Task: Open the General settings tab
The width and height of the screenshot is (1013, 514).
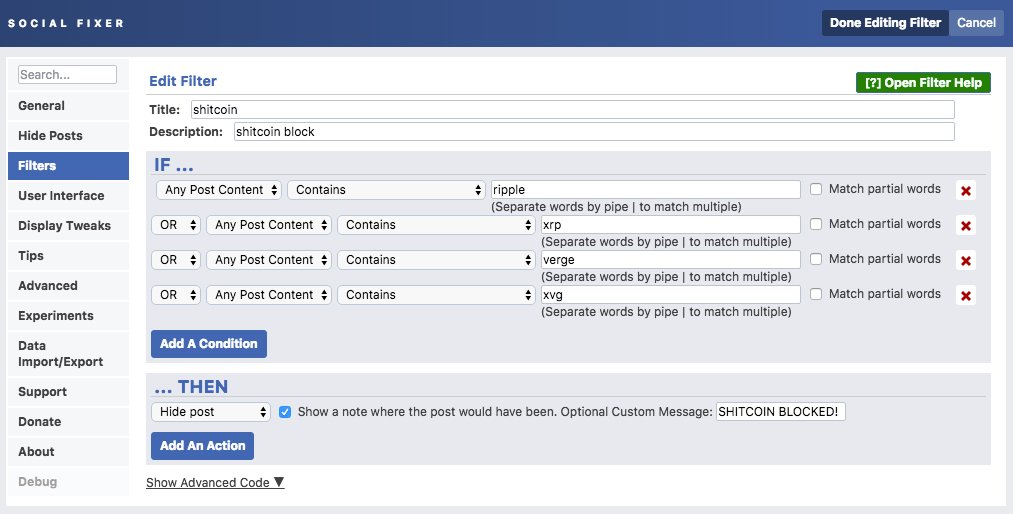Action: (68, 106)
